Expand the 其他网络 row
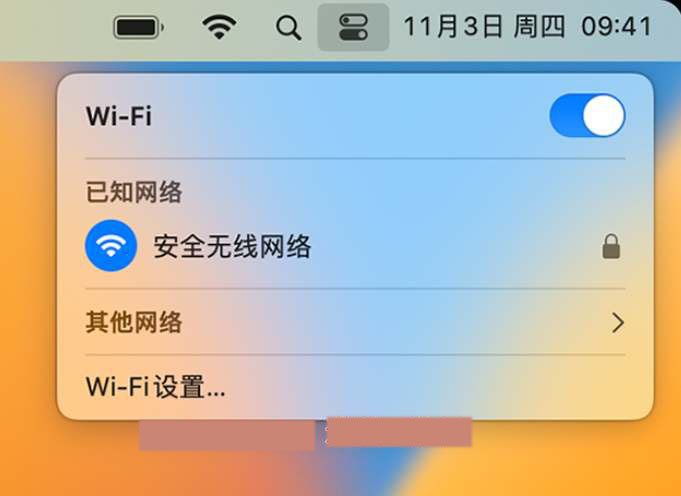The width and height of the screenshot is (681, 496). click(355, 322)
